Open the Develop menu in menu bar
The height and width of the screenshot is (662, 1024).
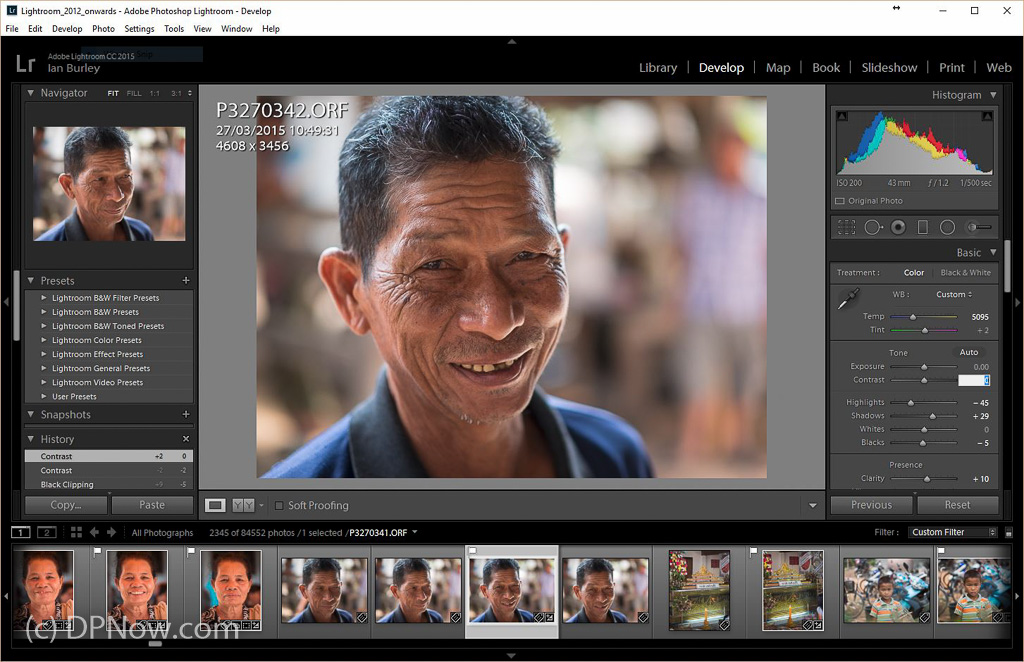pyautogui.click(x=67, y=29)
